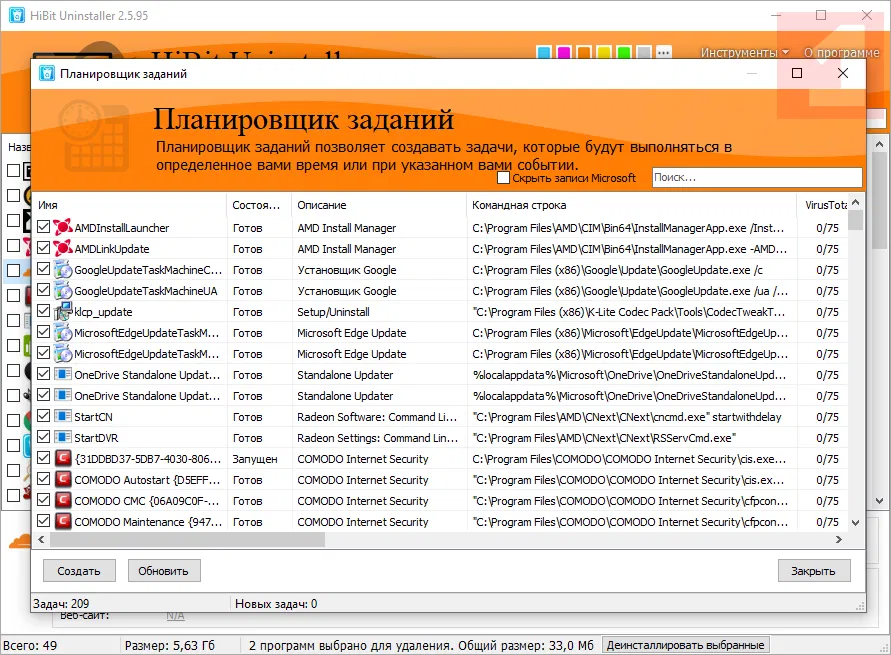Enable Скрыть записи Microsoft checkbox
Screen dimensions: 891x655
click(x=503, y=178)
